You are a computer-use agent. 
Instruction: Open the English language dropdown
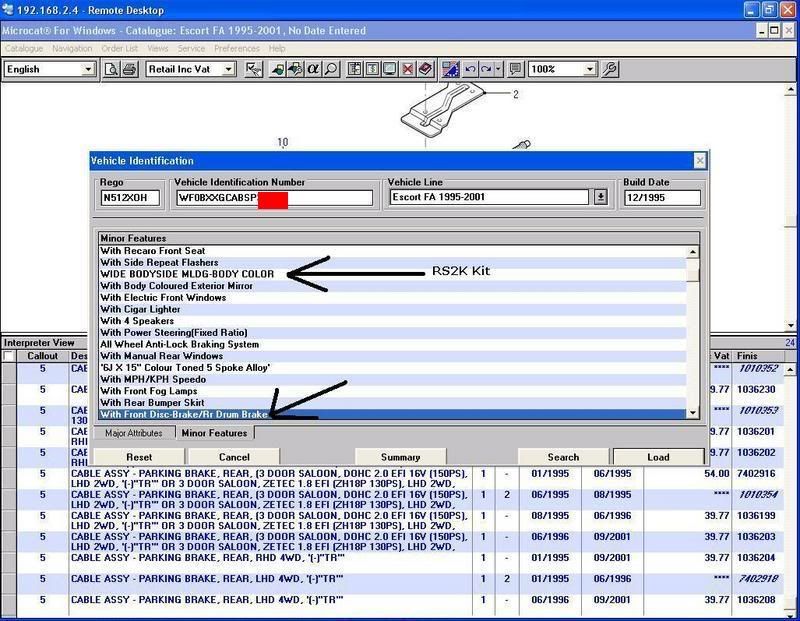coord(88,69)
